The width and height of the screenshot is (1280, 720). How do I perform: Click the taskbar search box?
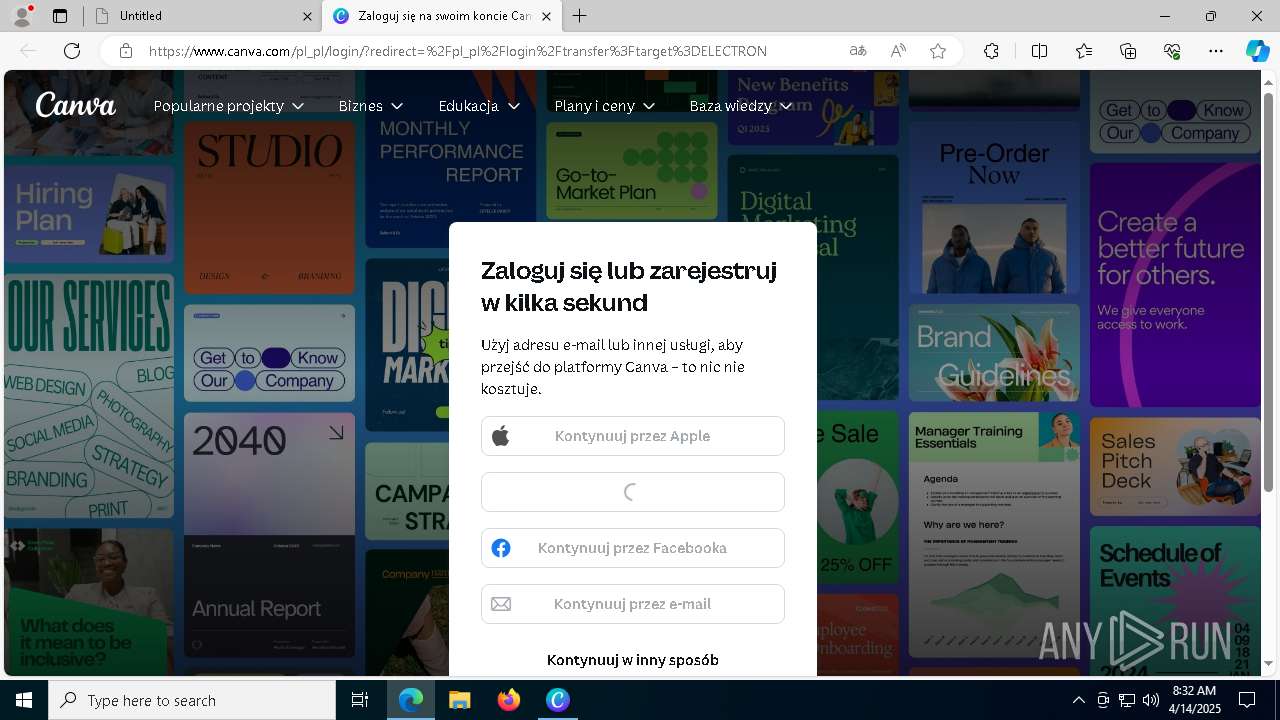(192, 700)
